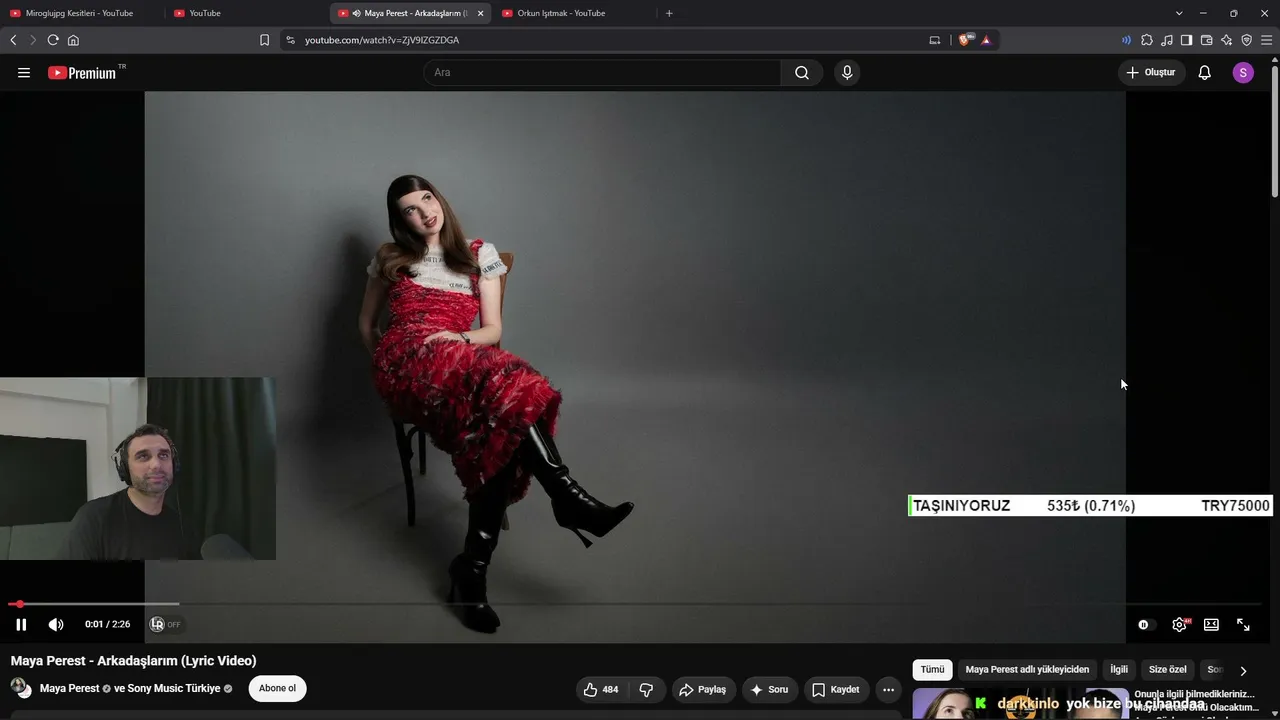Select the Size özel filter chip
The height and width of the screenshot is (720, 1280).
point(1167,670)
